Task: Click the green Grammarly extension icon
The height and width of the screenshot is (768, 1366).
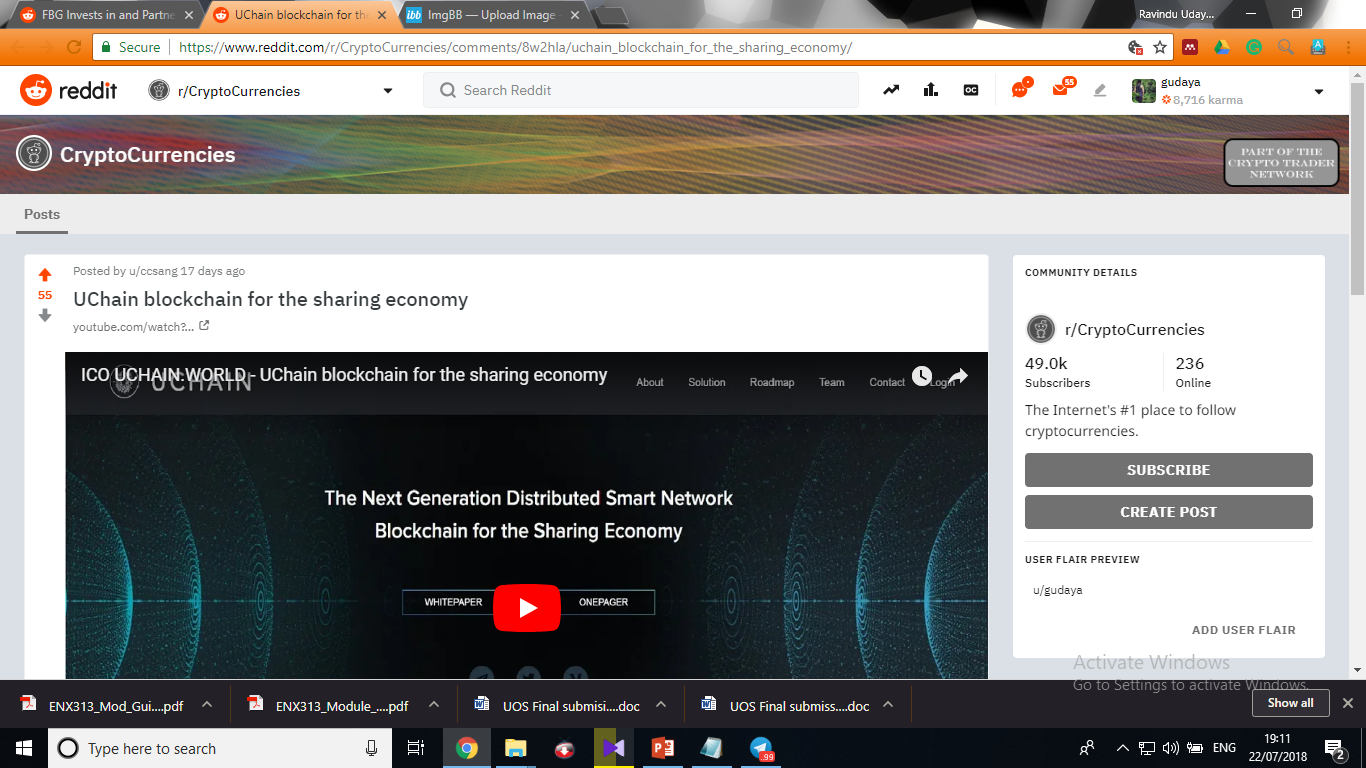Action: tap(1254, 47)
